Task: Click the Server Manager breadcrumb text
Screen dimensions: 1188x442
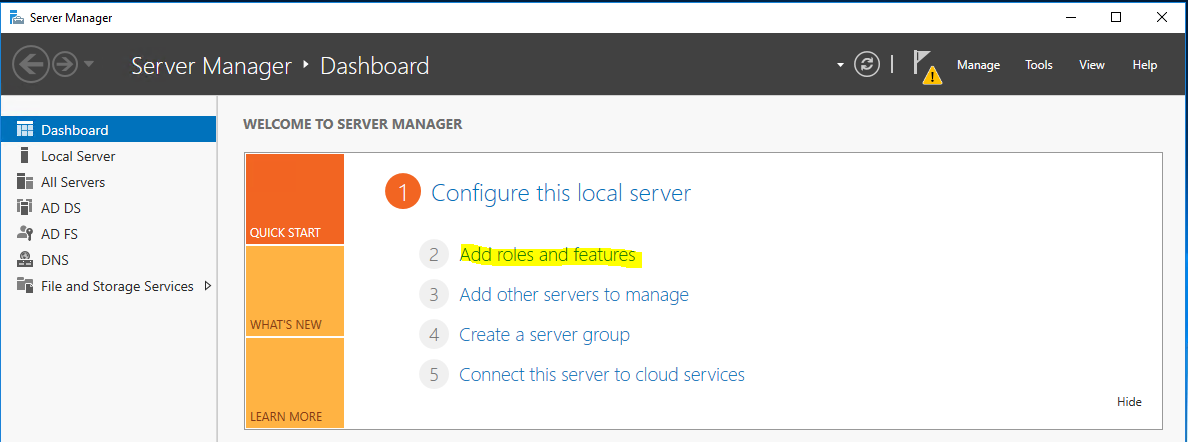Action: point(211,66)
